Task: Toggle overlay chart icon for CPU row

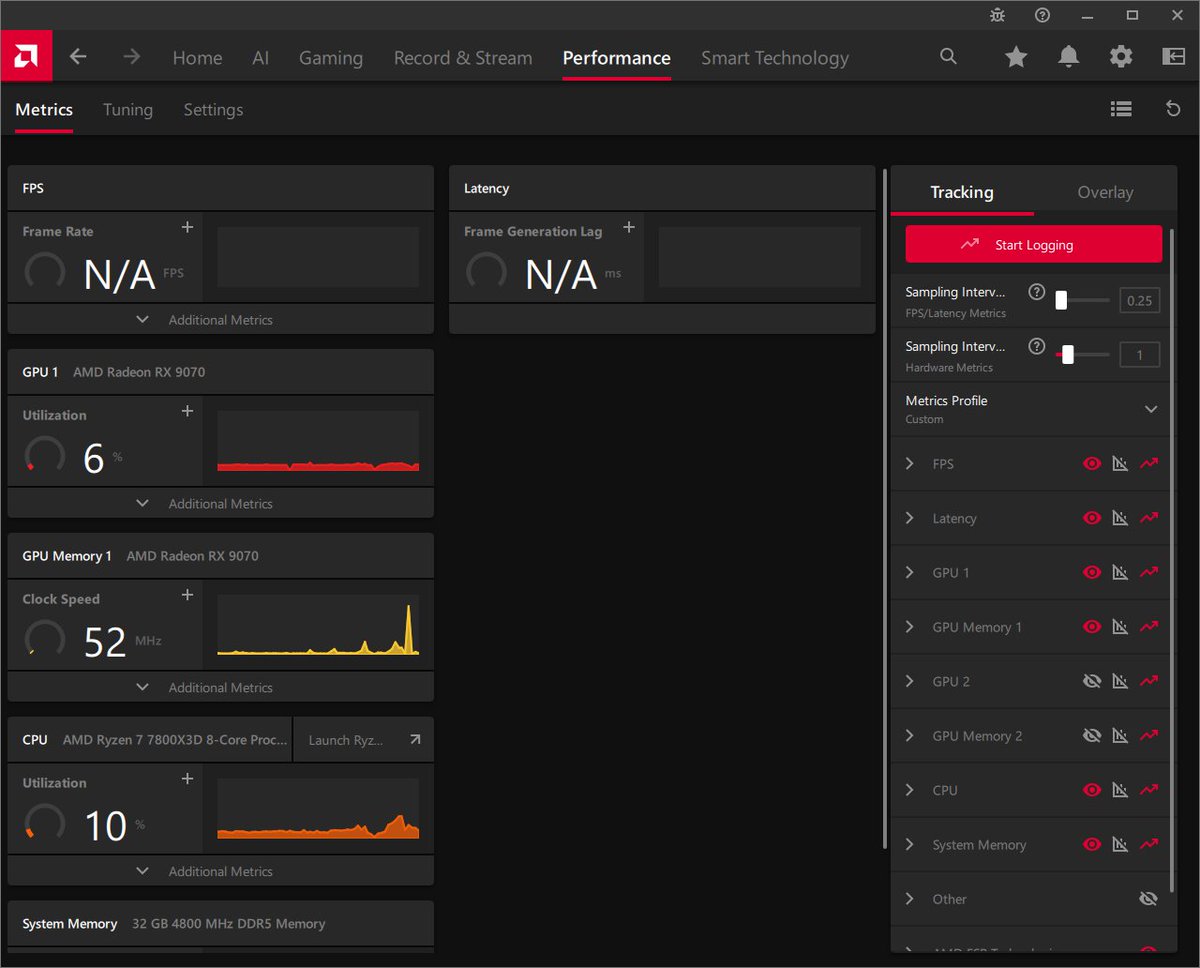Action: tap(1120, 790)
